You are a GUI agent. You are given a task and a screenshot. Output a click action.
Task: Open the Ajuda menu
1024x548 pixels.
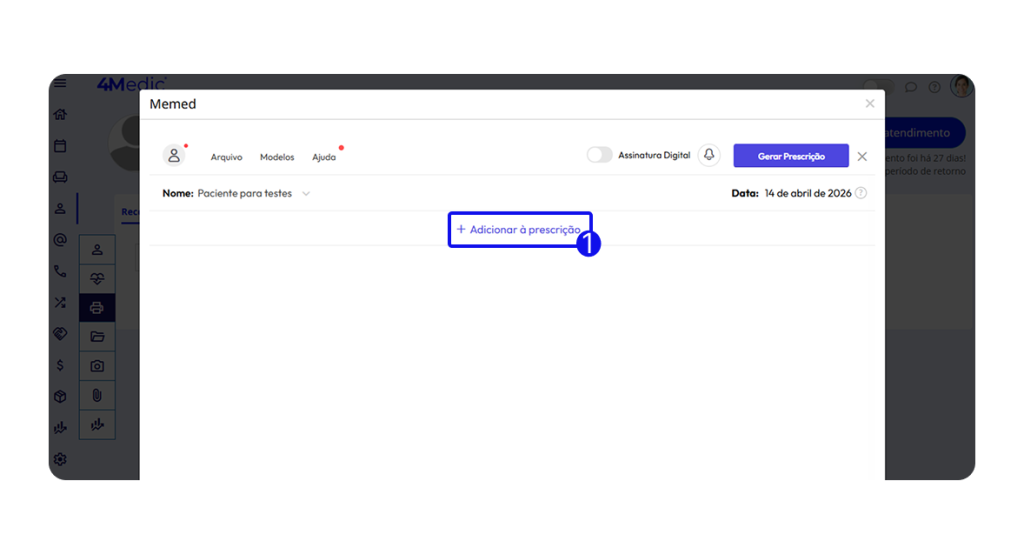point(324,157)
